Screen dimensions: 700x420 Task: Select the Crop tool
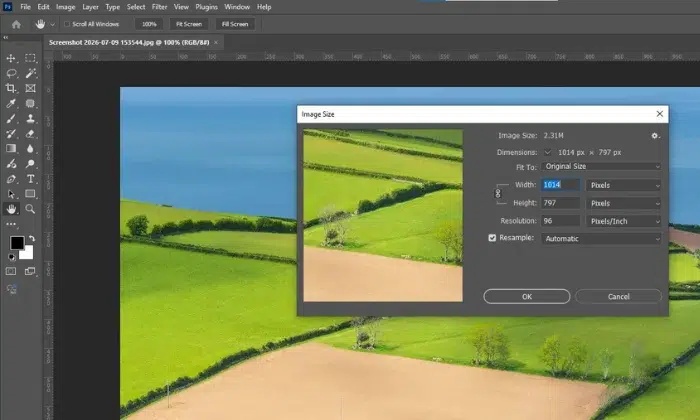tap(11, 88)
